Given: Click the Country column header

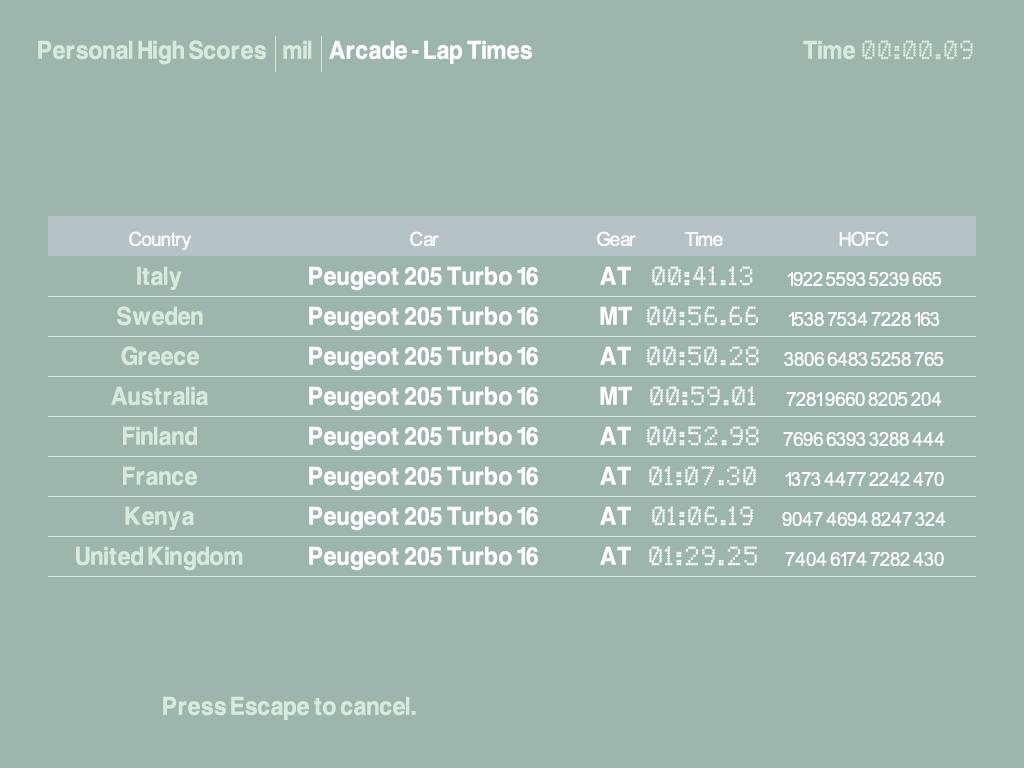Looking at the screenshot, I should [x=159, y=239].
